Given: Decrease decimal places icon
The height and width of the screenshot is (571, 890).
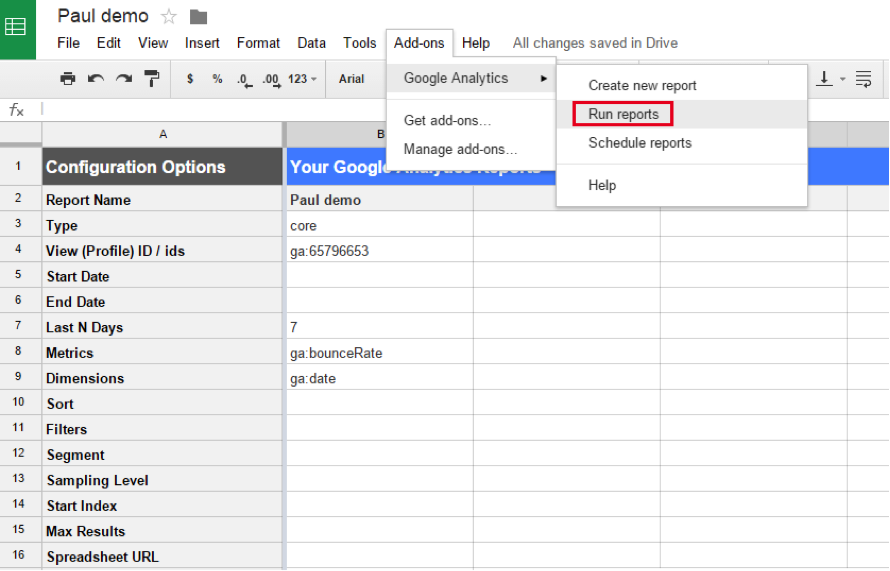Looking at the screenshot, I should click(245, 79).
